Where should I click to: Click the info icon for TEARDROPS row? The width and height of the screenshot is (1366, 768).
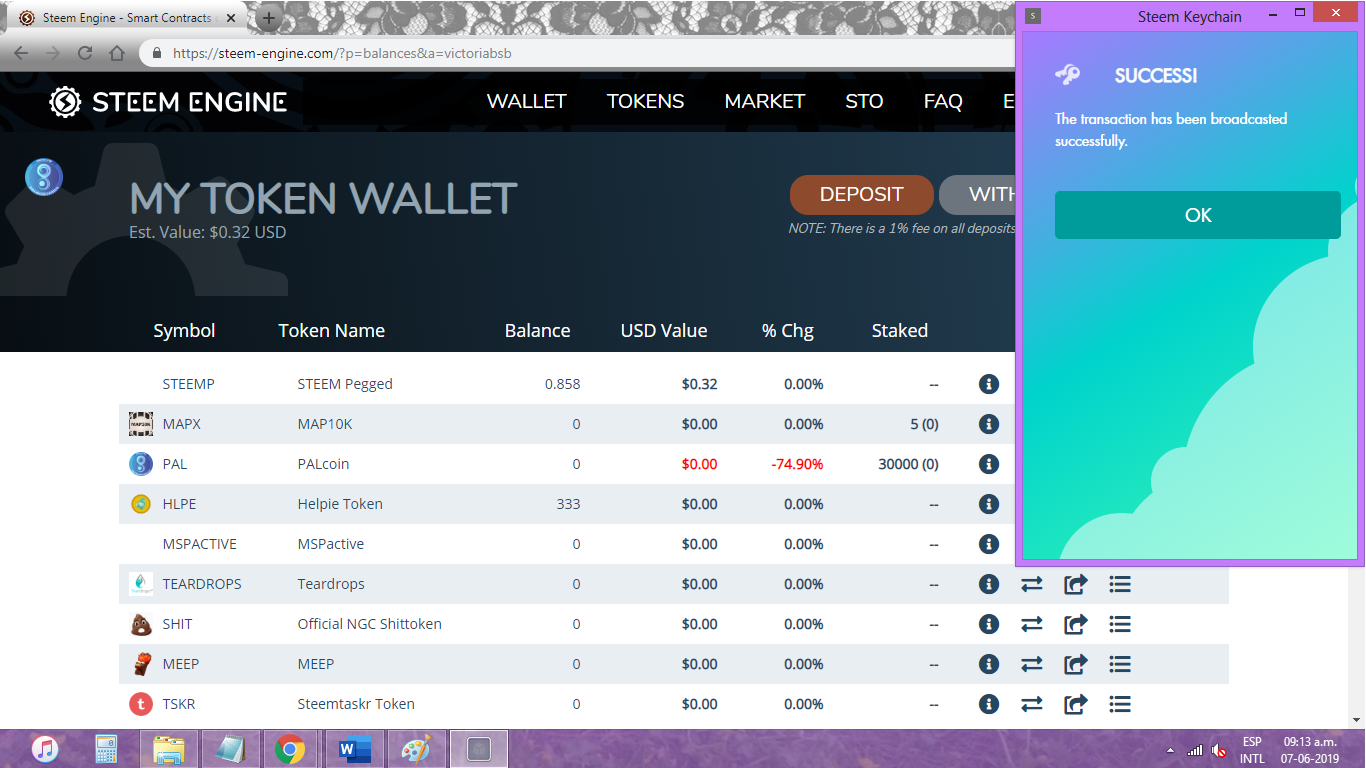989,584
